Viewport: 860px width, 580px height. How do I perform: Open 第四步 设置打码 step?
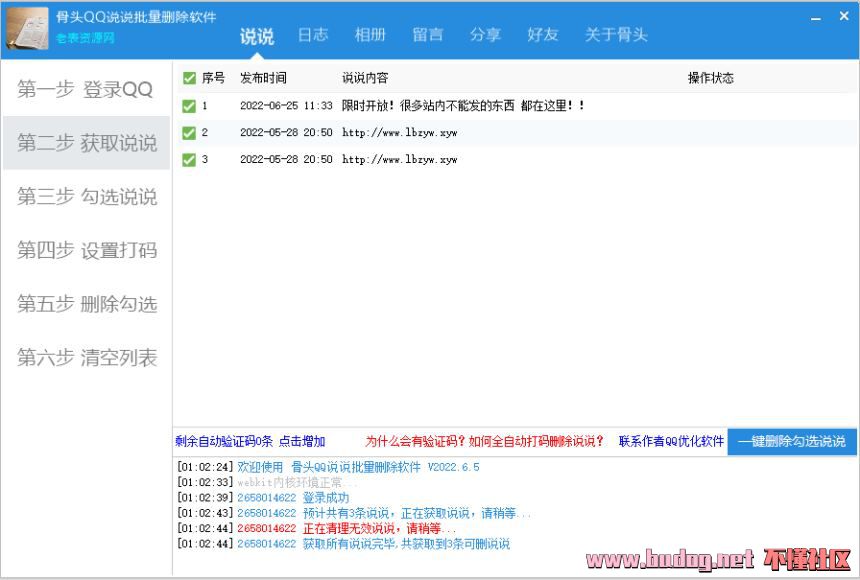[x=86, y=251]
